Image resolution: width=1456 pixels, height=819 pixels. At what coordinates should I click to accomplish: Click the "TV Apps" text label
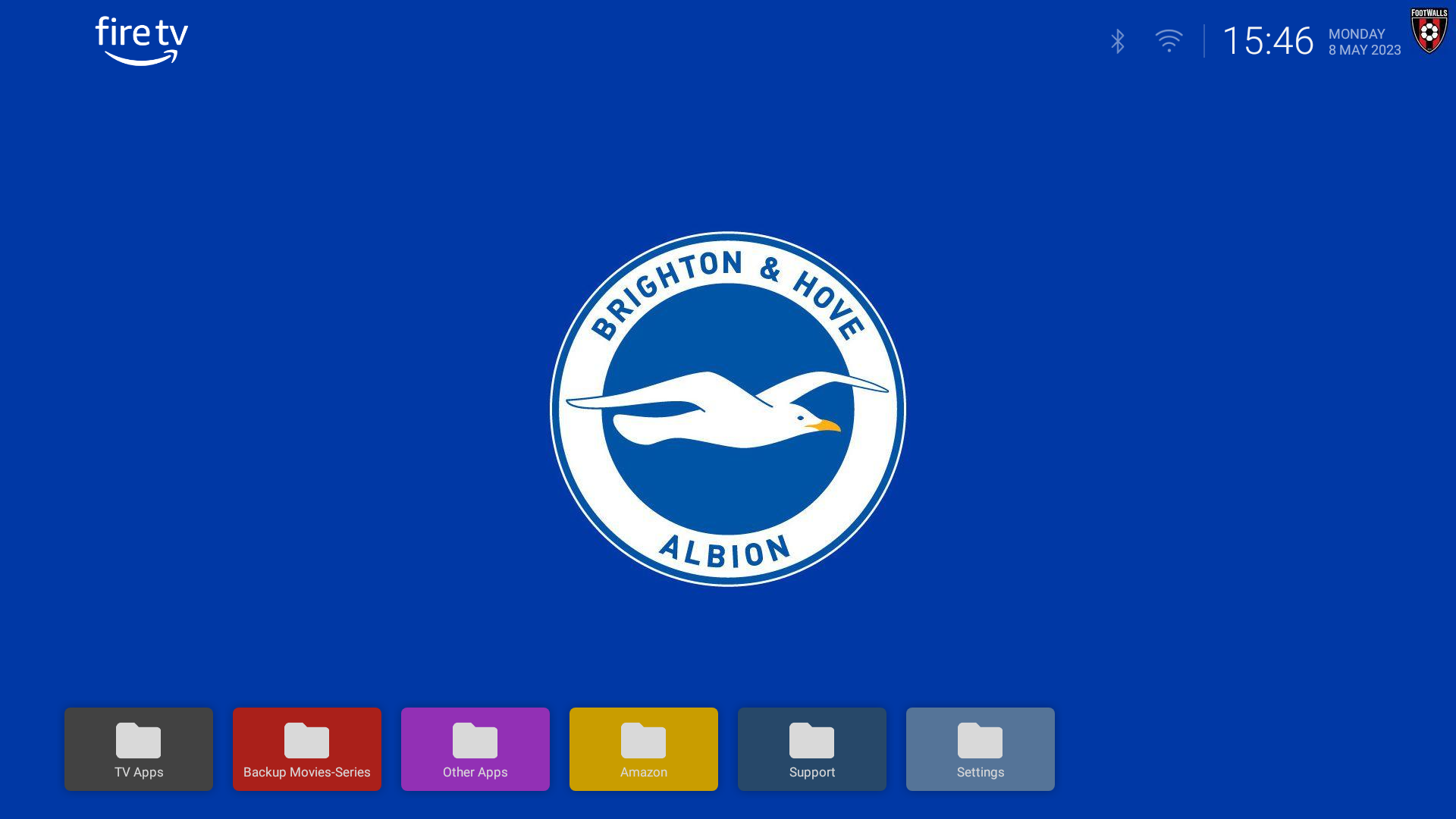[139, 772]
